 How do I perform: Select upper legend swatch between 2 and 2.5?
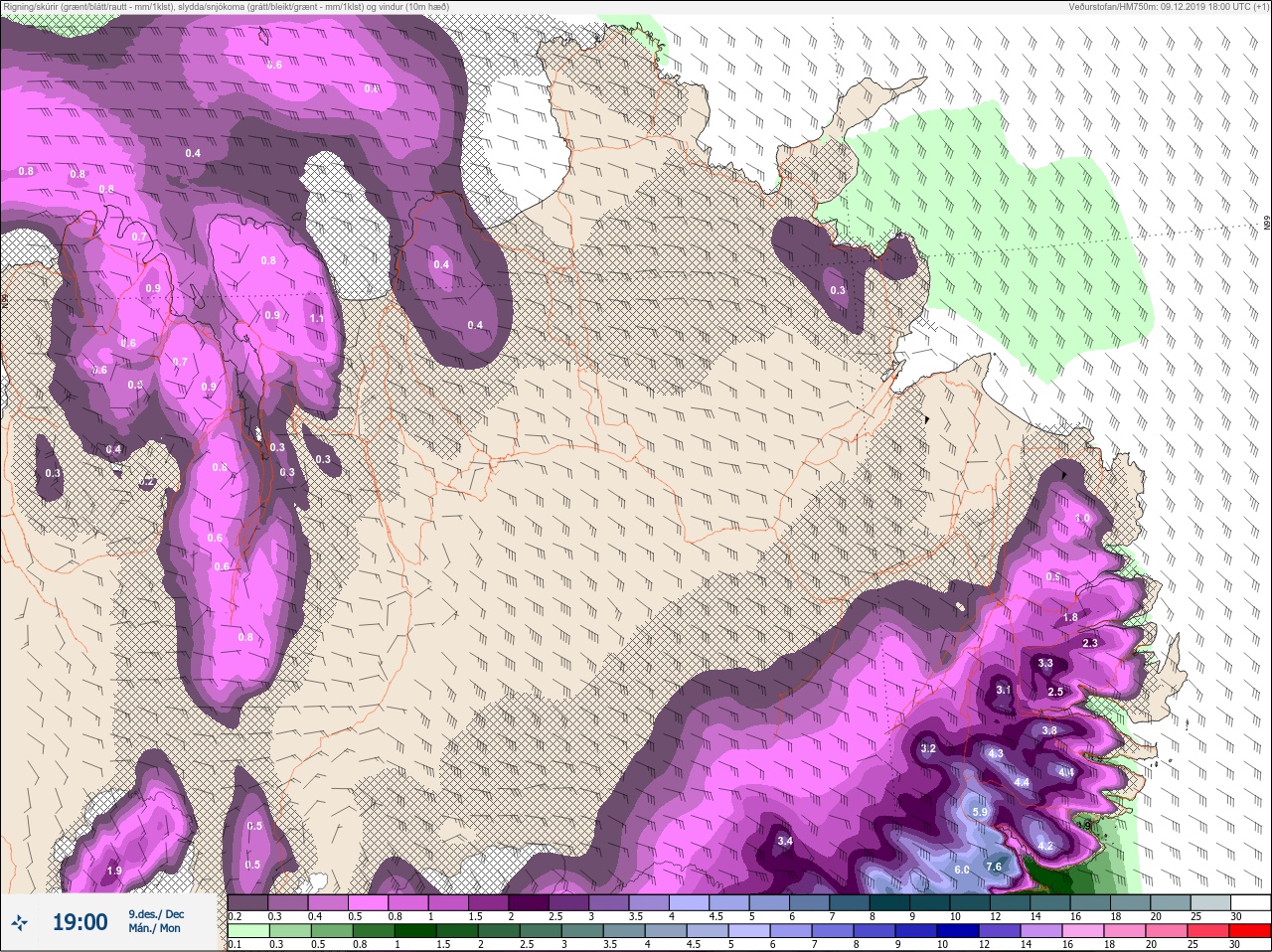pos(530,902)
